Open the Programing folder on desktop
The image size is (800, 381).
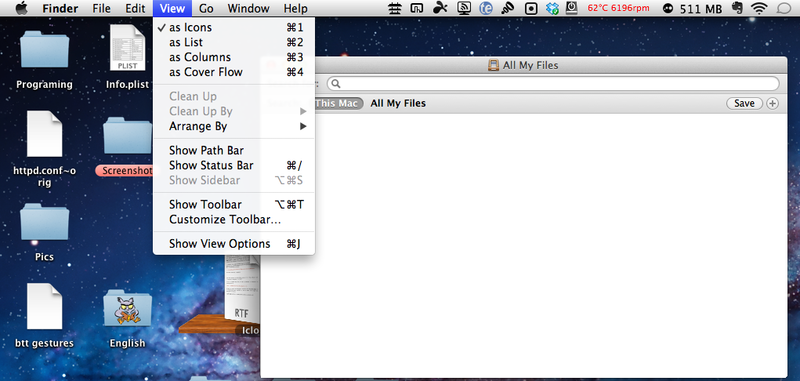point(44,49)
